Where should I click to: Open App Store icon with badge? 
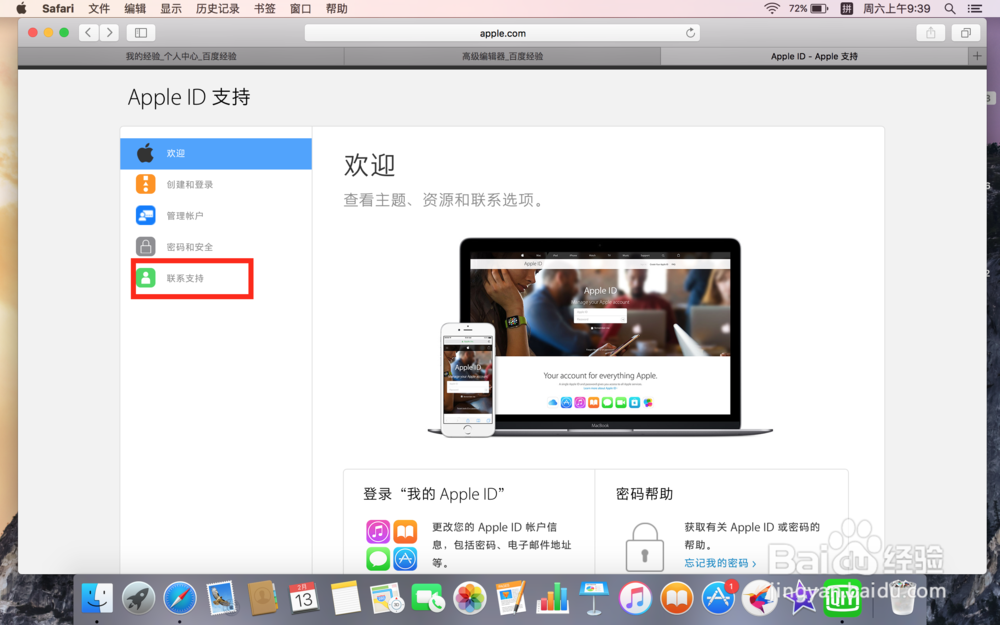click(719, 598)
